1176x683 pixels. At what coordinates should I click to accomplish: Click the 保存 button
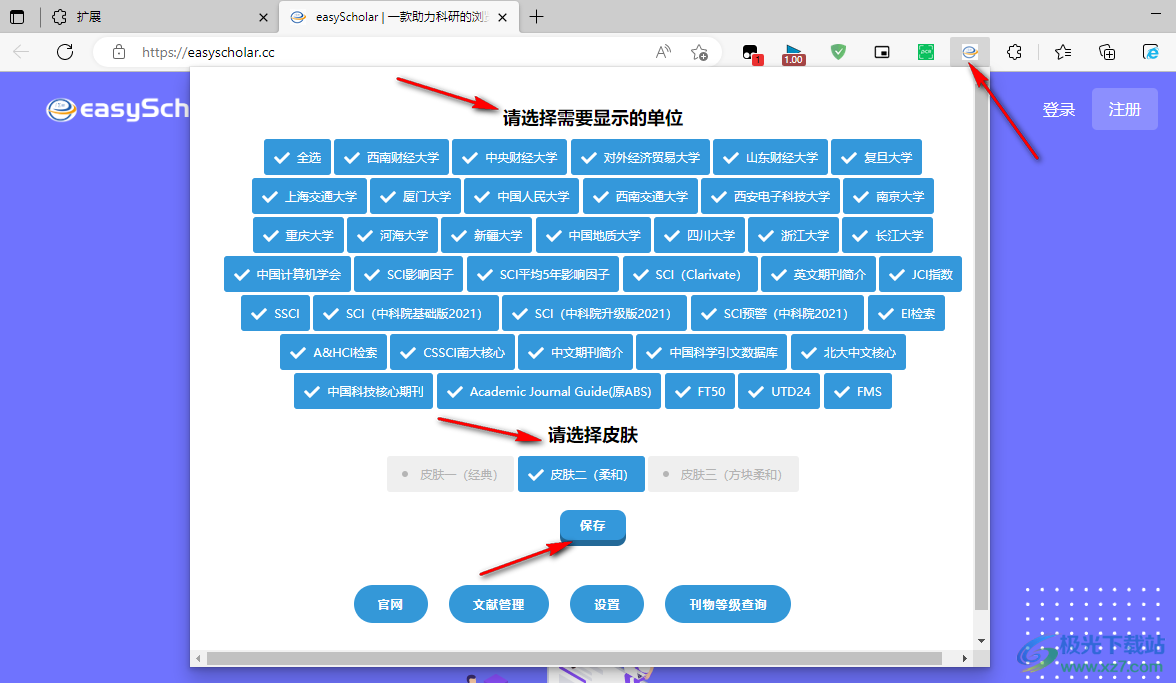(x=592, y=526)
